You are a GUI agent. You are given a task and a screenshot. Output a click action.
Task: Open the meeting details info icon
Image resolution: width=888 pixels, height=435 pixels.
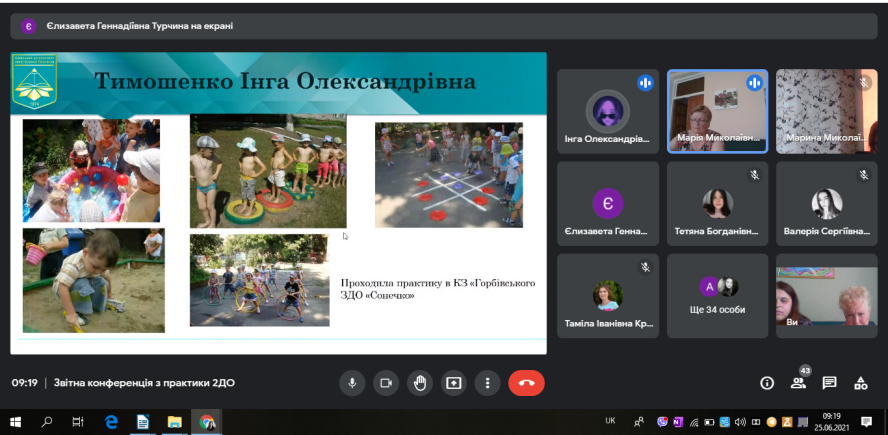[767, 383]
